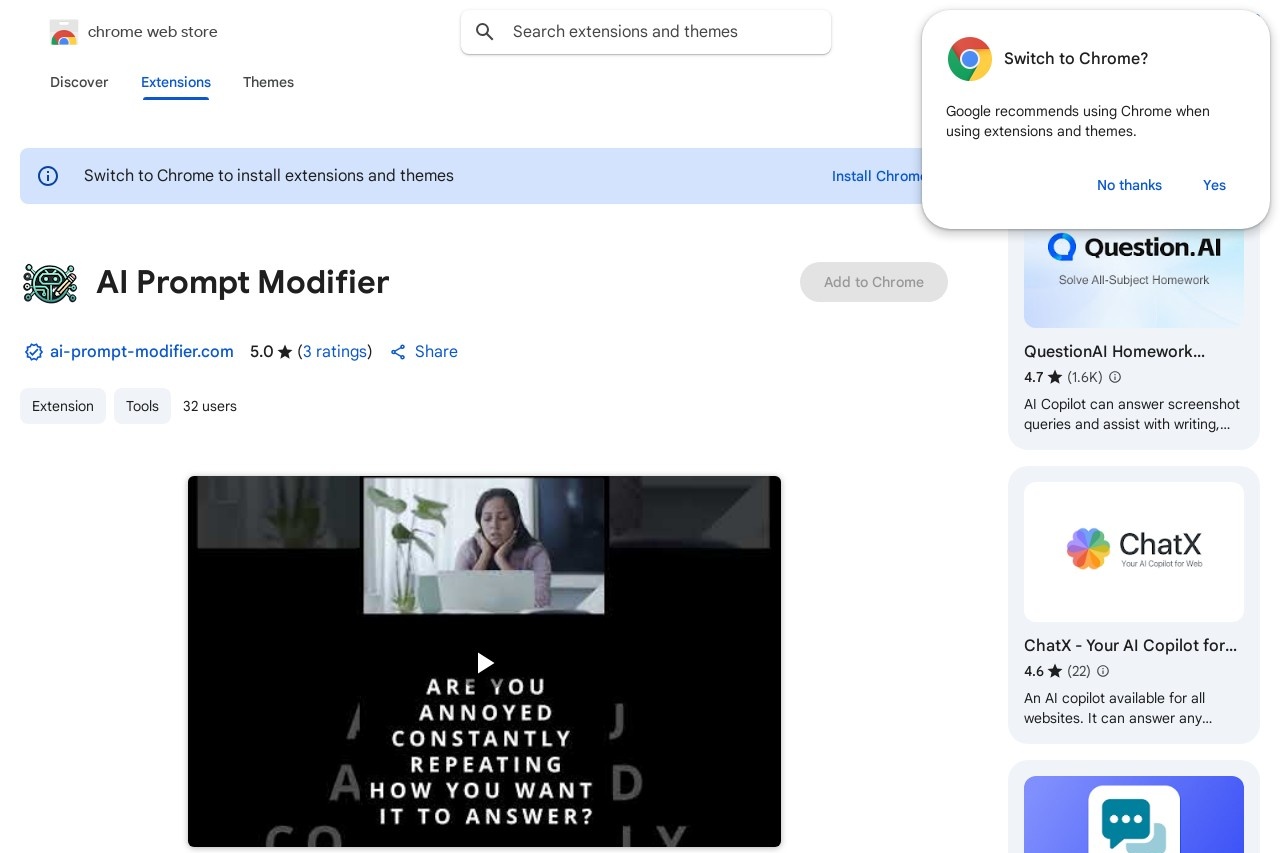
Task: Click the Install Chrome link in banner
Action: tap(877, 176)
